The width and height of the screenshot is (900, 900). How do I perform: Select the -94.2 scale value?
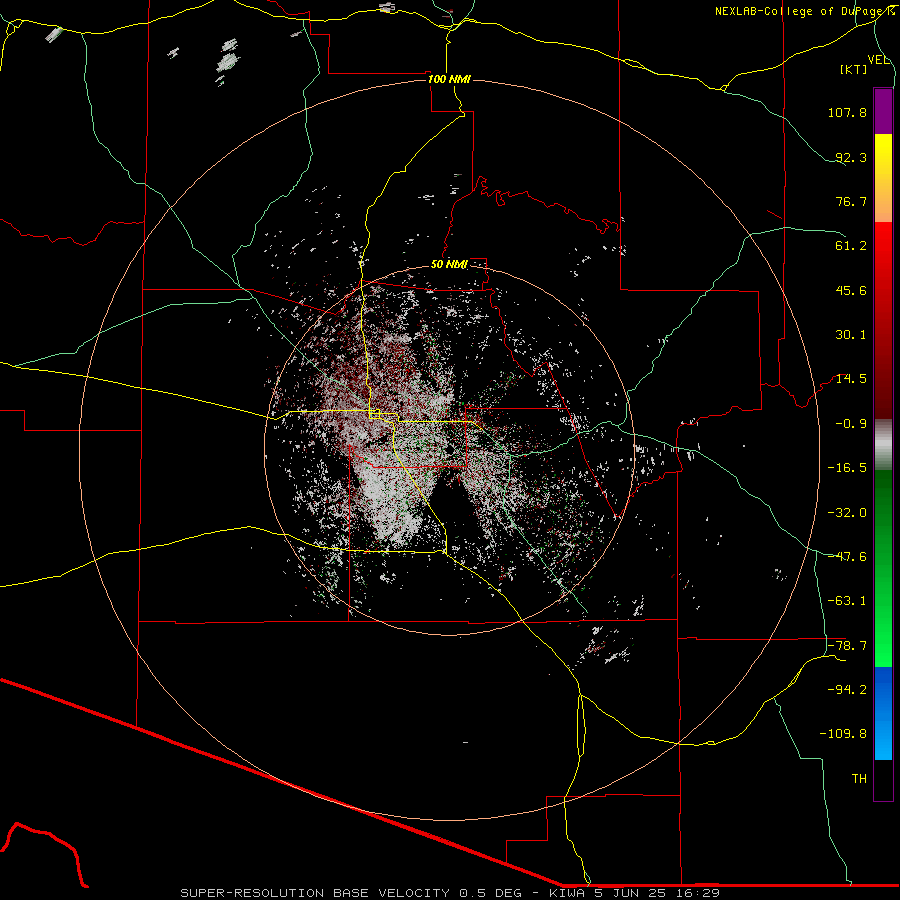(847, 690)
